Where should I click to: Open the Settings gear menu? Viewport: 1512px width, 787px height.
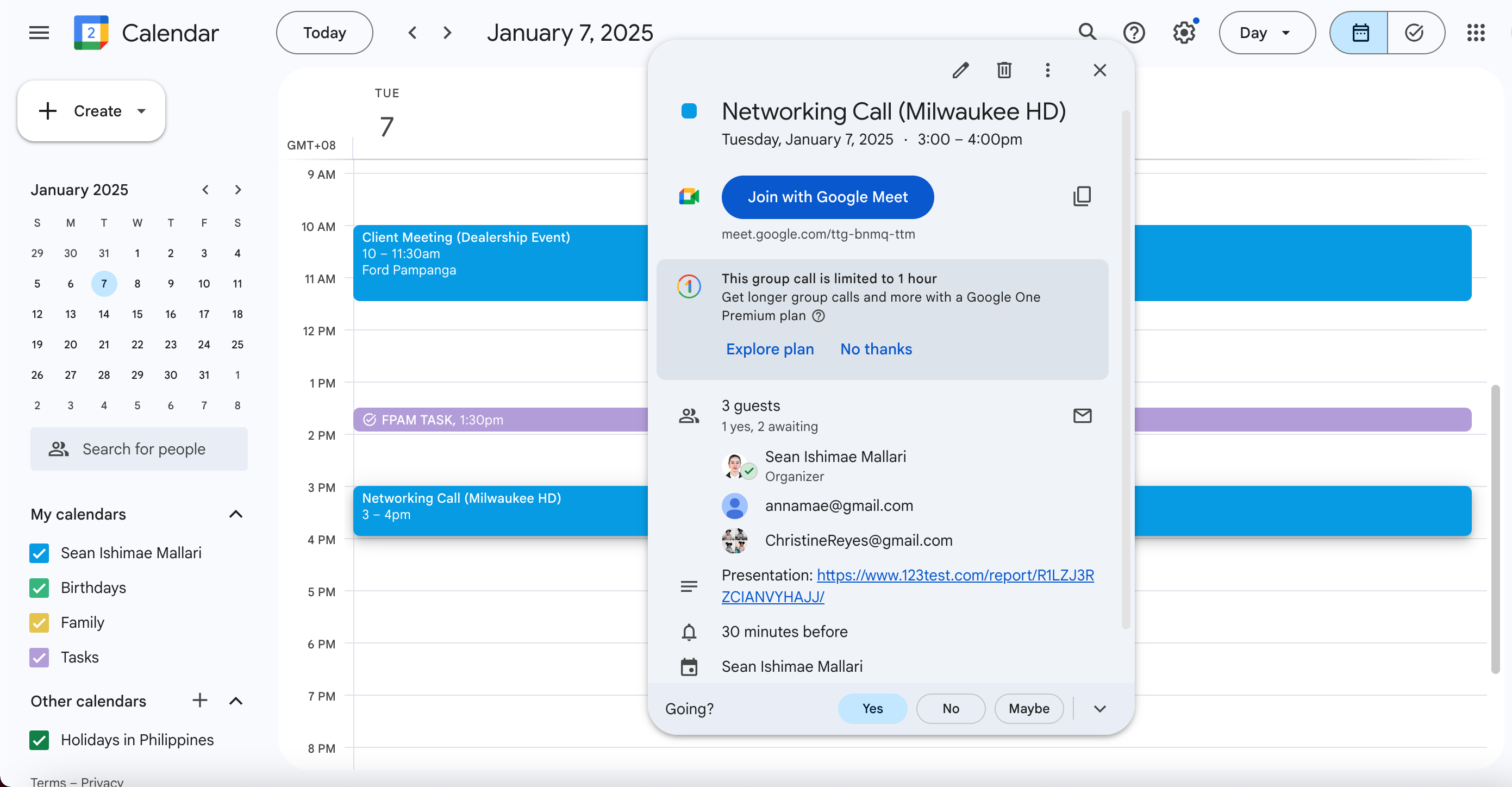1184,32
